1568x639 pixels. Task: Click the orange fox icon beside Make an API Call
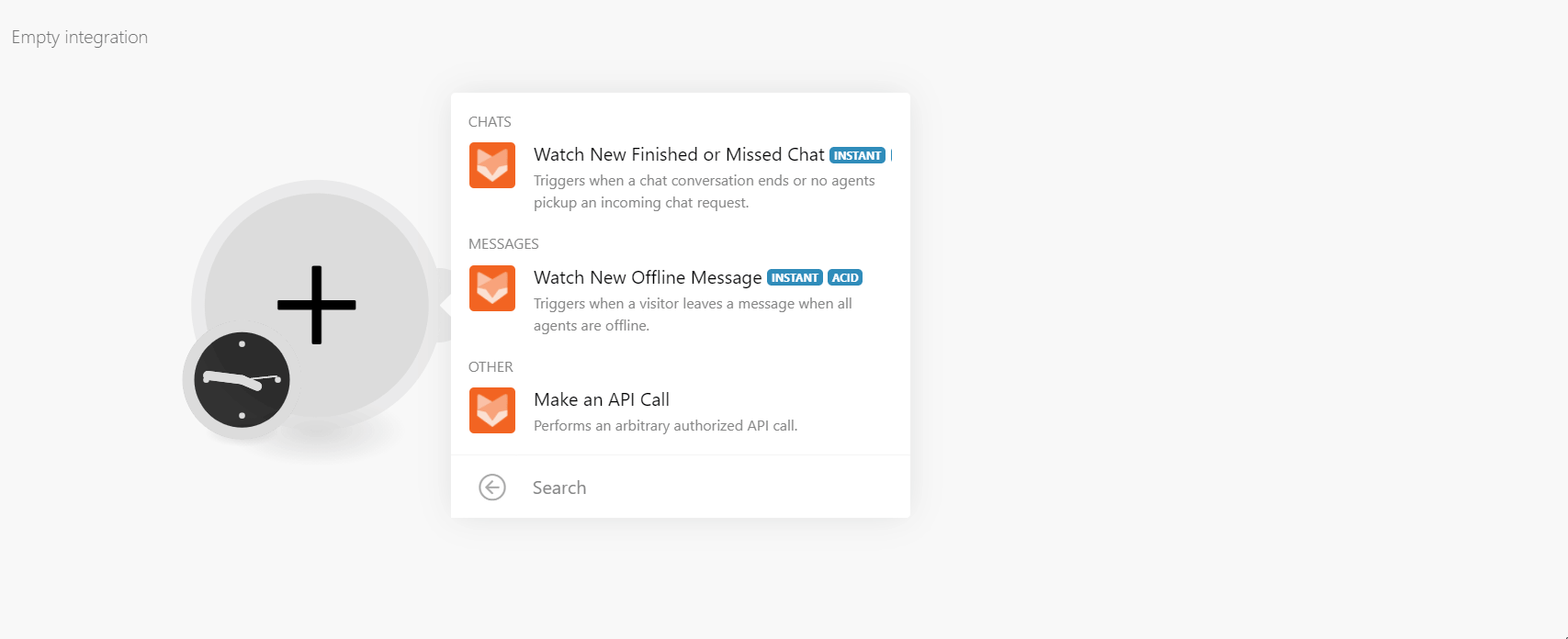pyautogui.click(x=492, y=410)
